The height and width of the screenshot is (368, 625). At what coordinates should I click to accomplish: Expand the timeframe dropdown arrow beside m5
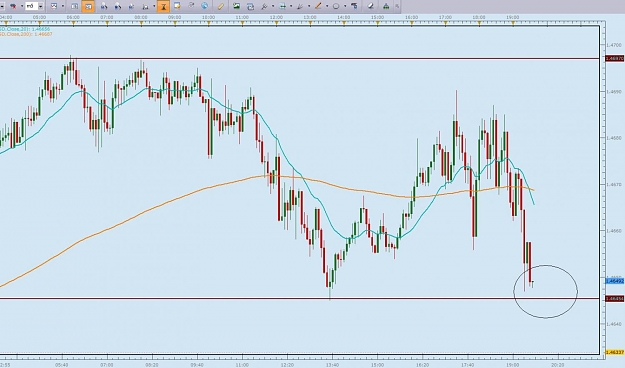41,6
